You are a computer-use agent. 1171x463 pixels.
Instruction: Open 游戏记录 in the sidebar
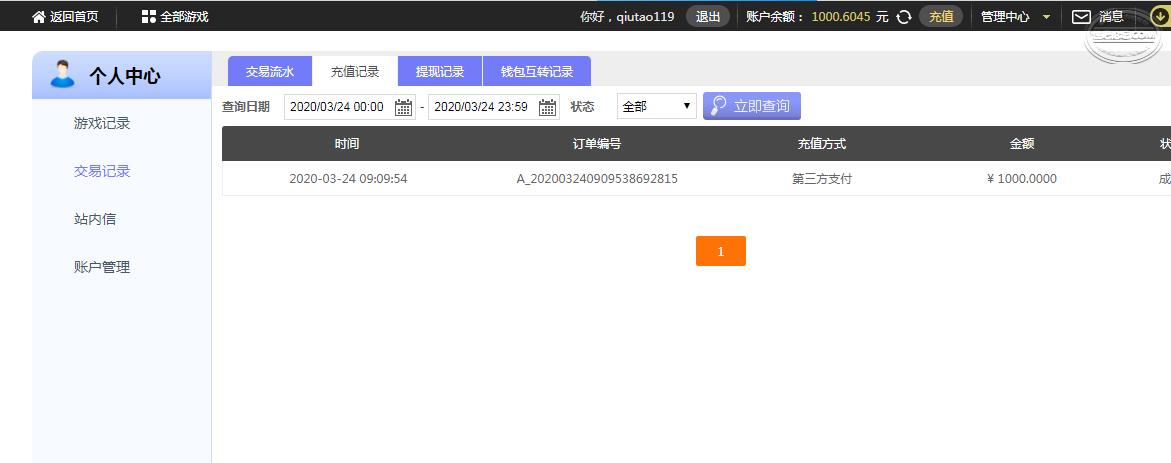102,123
